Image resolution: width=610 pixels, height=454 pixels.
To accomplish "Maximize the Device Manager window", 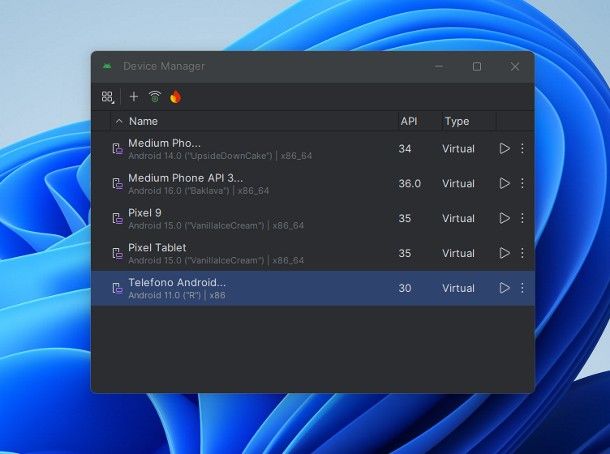I will click(477, 66).
